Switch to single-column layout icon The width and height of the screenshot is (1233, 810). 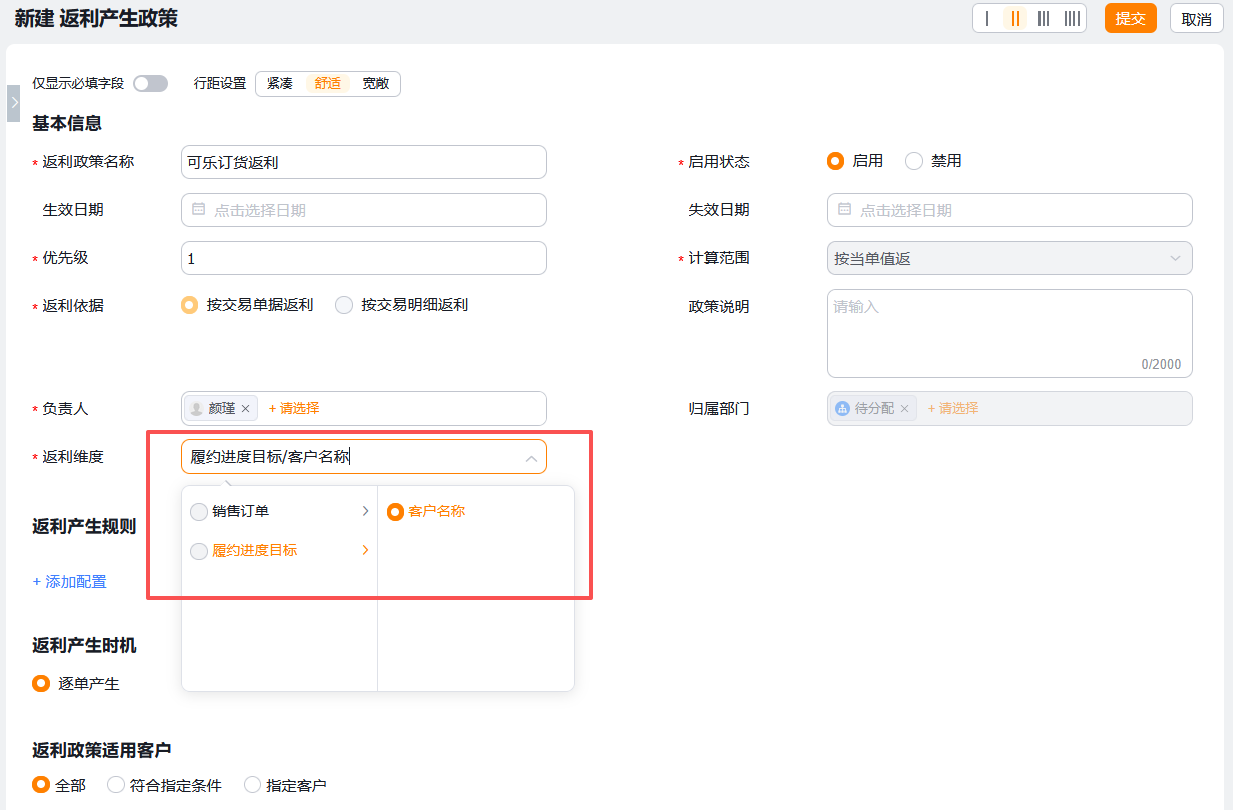(987, 18)
